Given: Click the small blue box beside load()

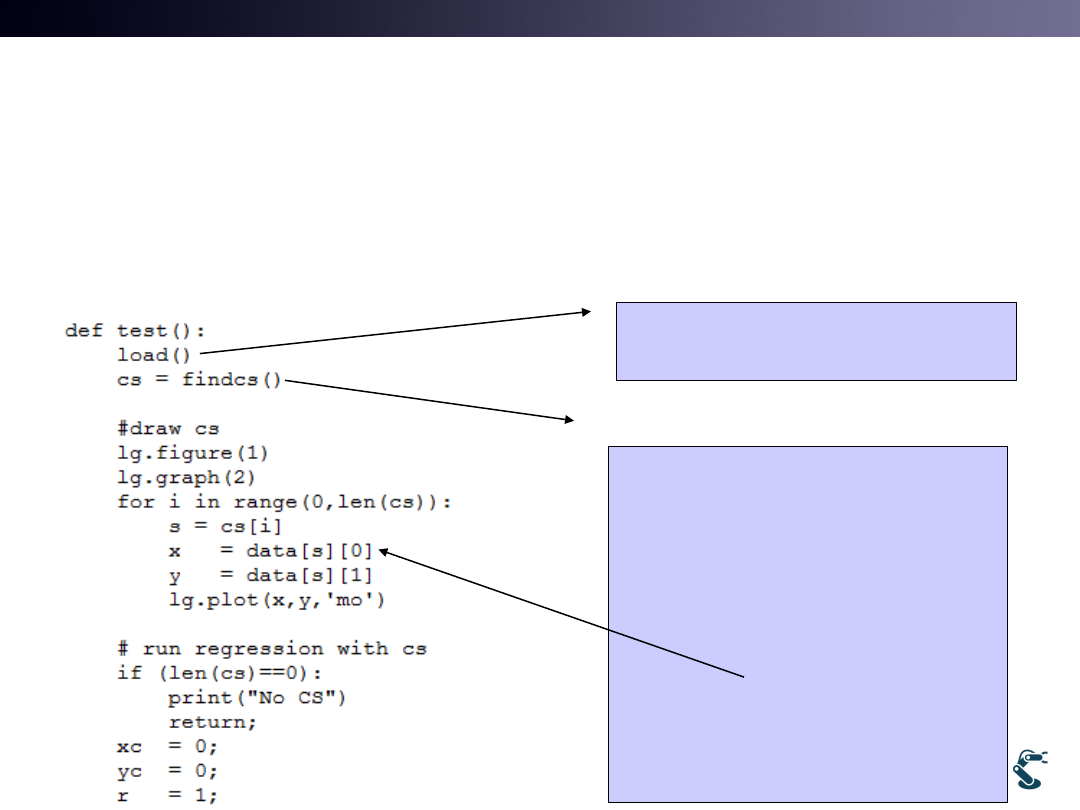Looking at the screenshot, I should (815, 341).
